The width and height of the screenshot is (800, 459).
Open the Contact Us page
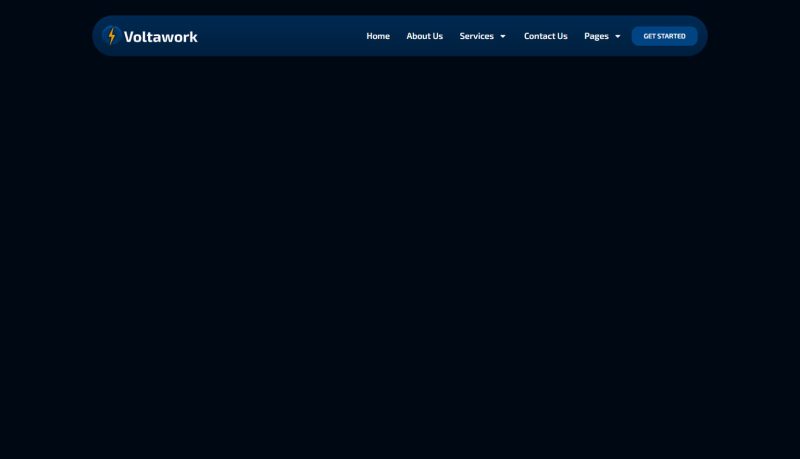point(545,36)
